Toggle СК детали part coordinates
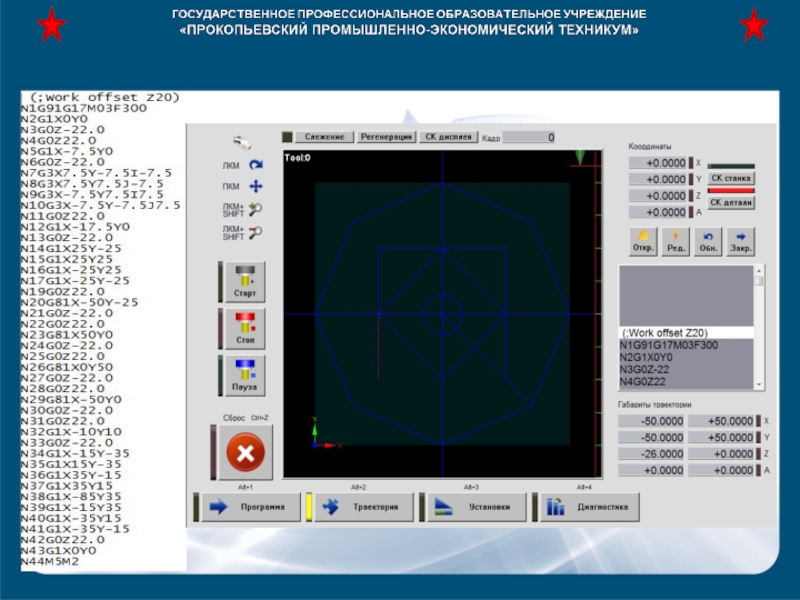 pyautogui.click(x=731, y=202)
